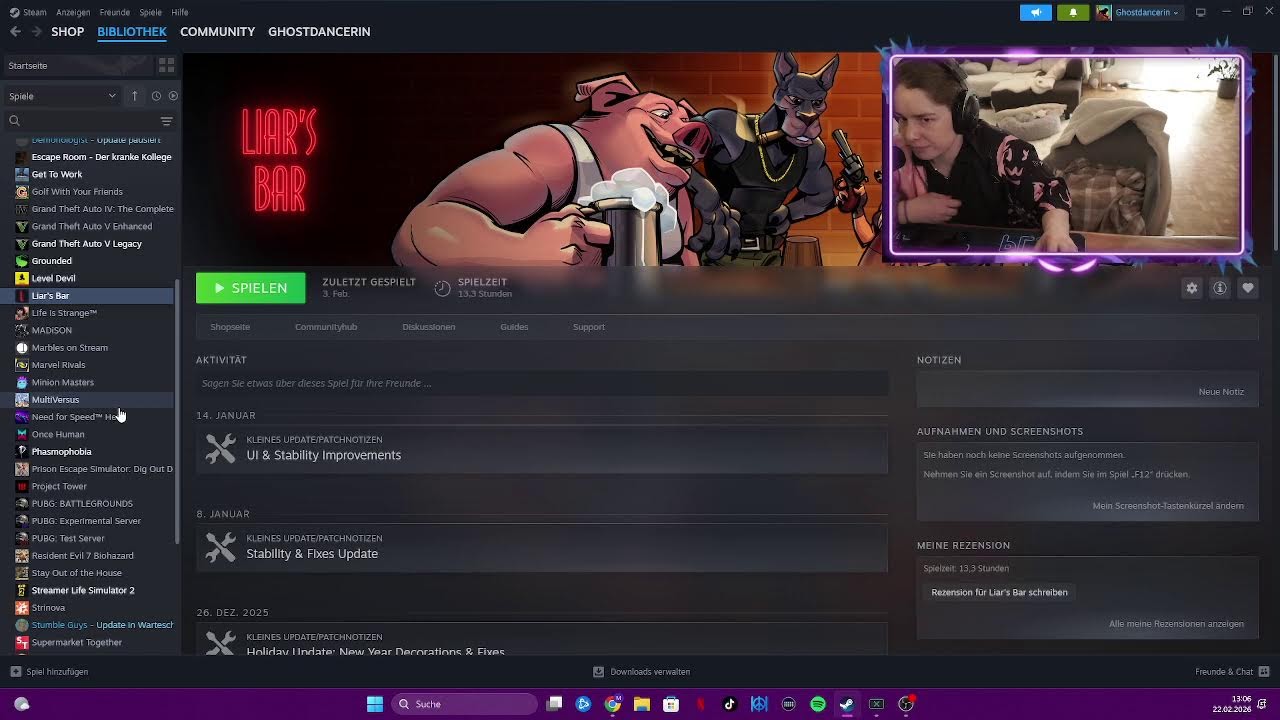This screenshot has height=720, width=1280.
Task: Click Rezension für Liar's Bar schreiben
Action: coord(1000,592)
